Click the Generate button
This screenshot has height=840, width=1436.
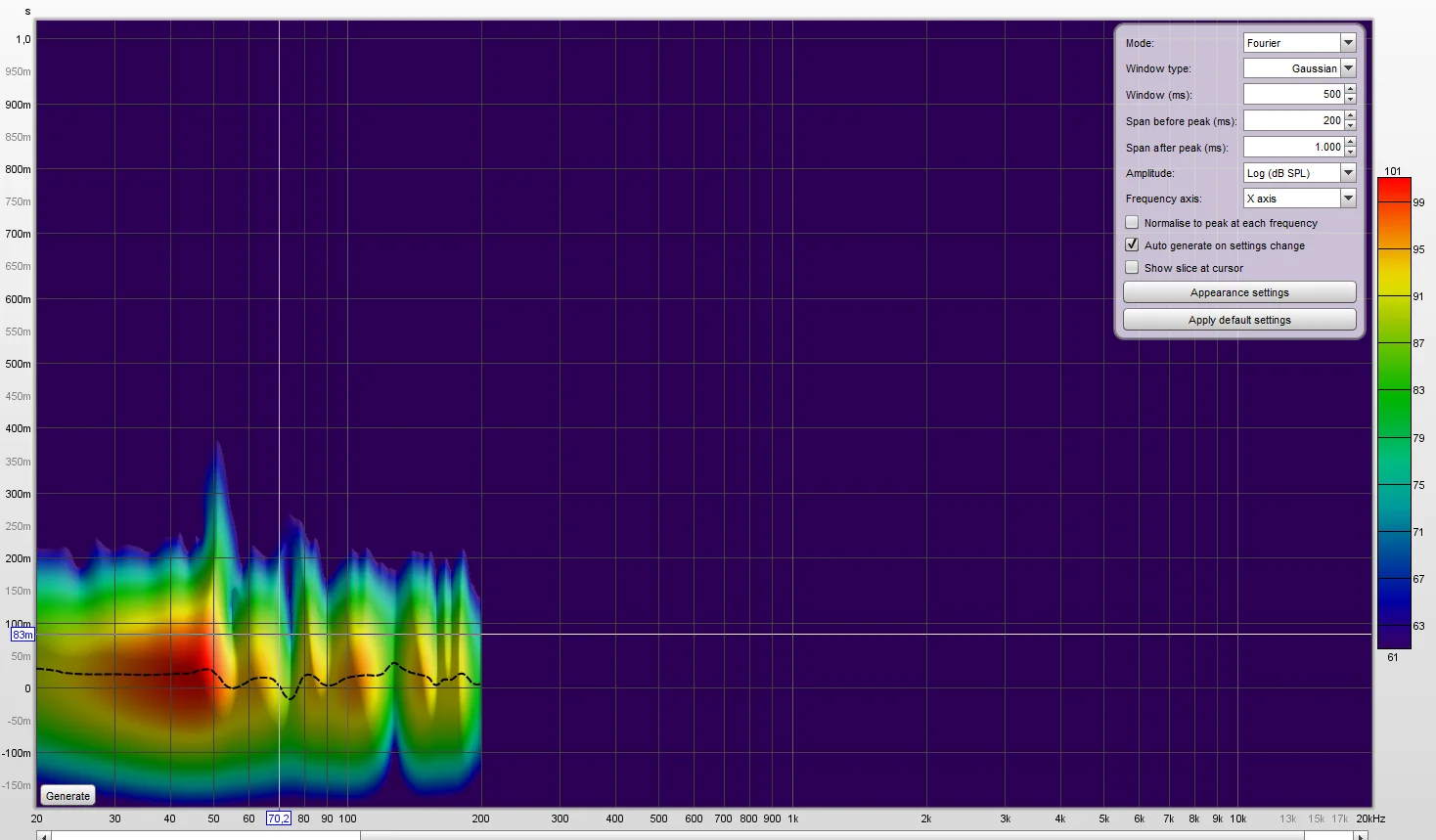67,796
